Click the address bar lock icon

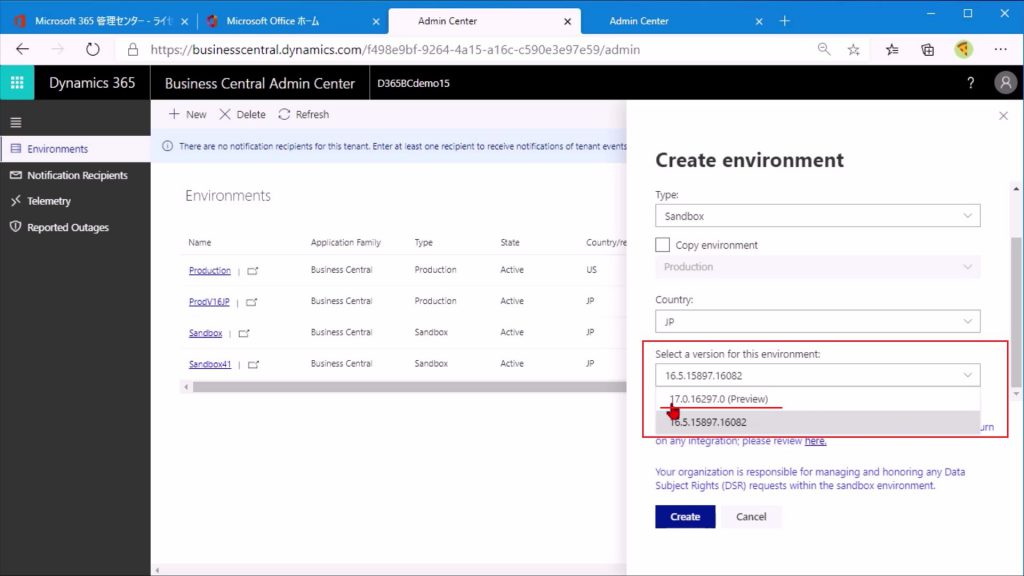pyautogui.click(x=133, y=50)
